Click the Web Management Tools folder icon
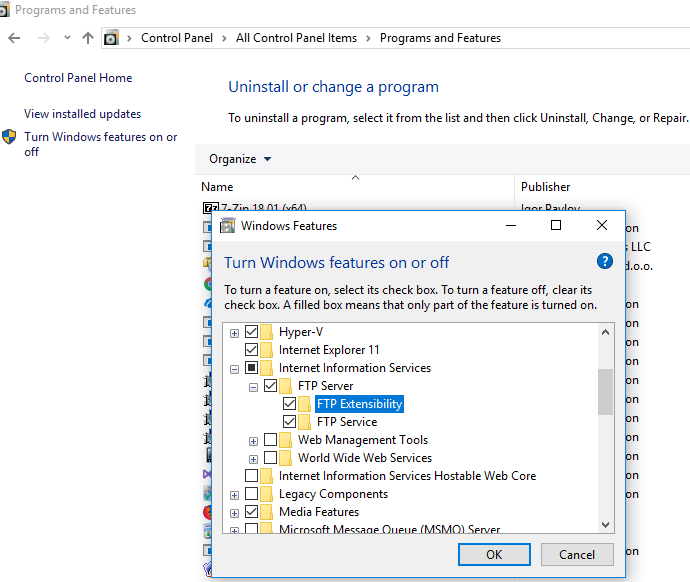This screenshot has width=690, height=582. (x=286, y=440)
